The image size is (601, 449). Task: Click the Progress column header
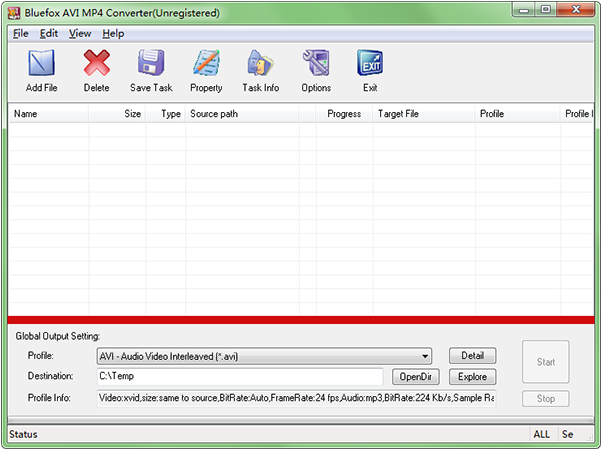[x=344, y=114]
